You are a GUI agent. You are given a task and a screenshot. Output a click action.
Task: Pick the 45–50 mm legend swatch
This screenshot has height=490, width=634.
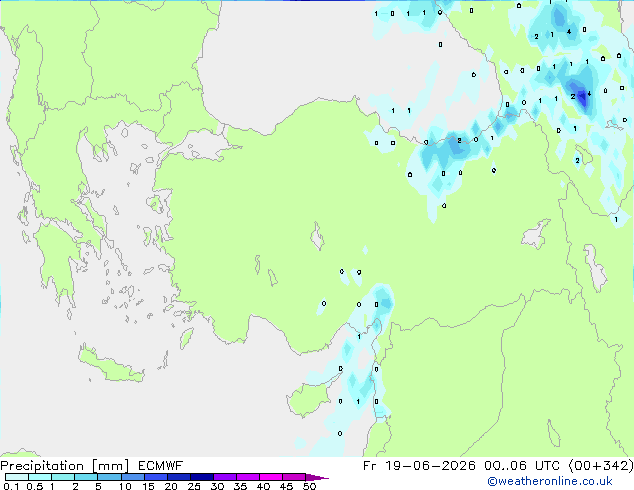(x=294, y=477)
